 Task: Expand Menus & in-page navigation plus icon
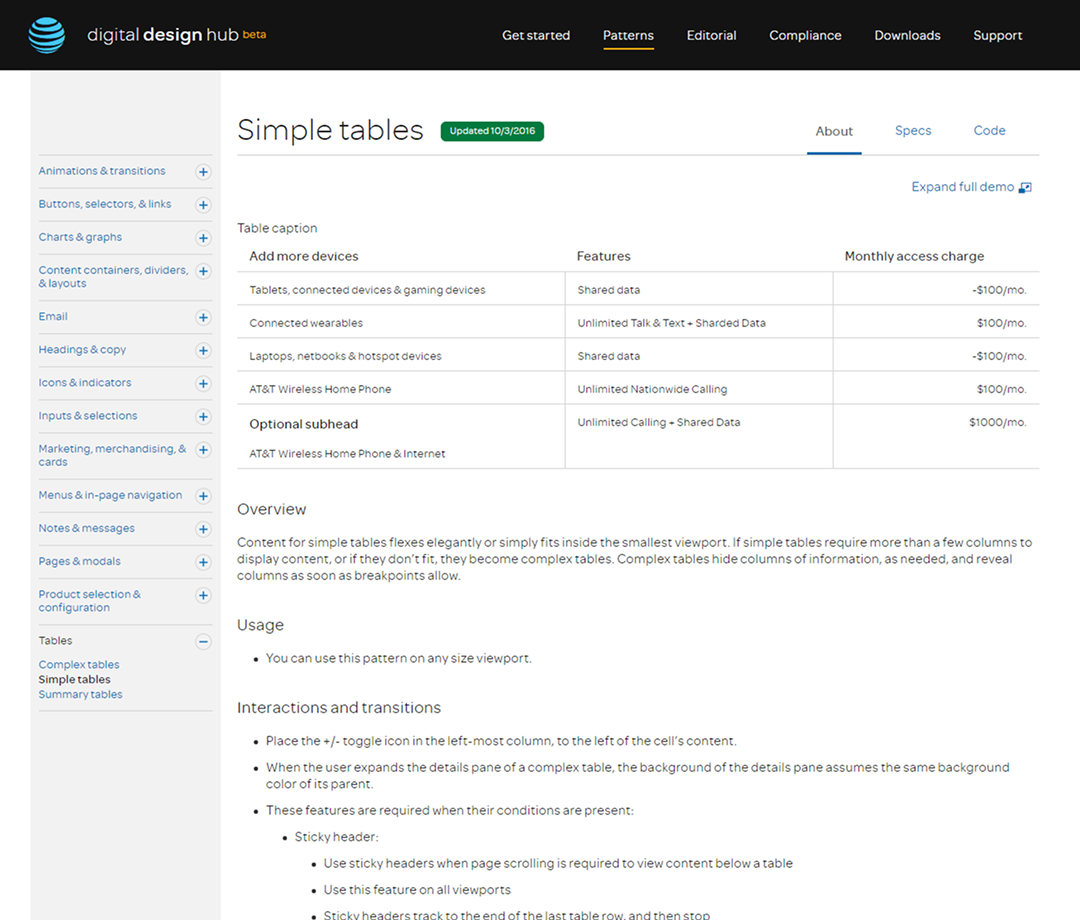tap(203, 496)
